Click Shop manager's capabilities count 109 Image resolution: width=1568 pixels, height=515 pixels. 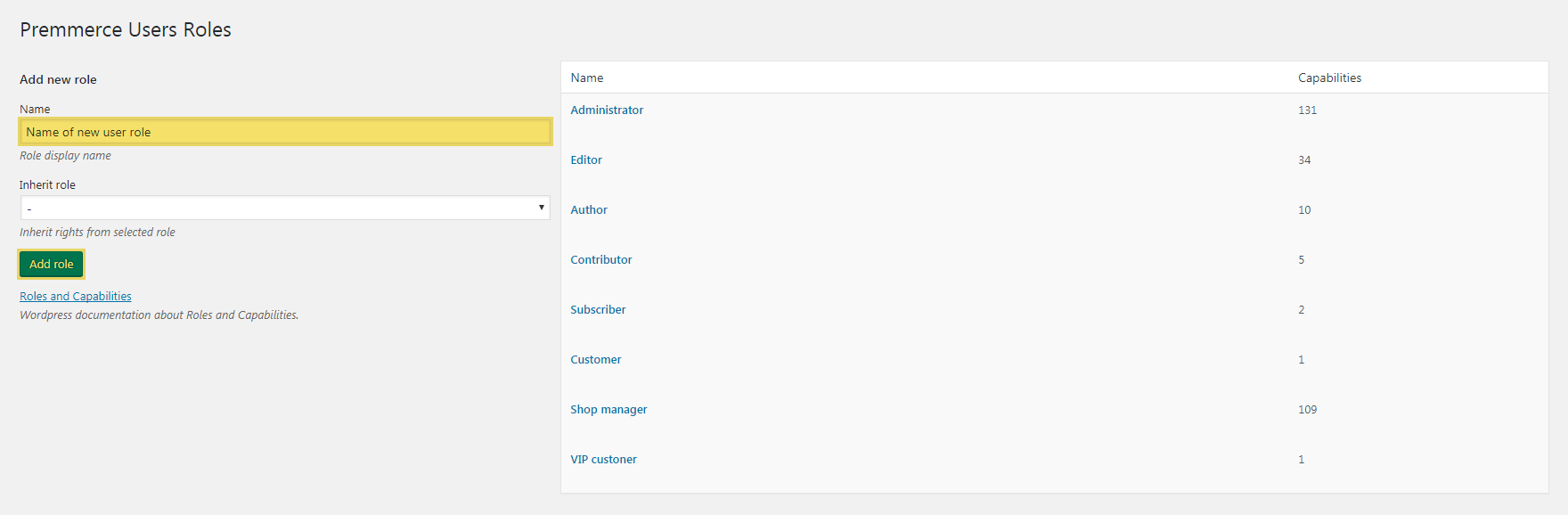(1307, 410)
